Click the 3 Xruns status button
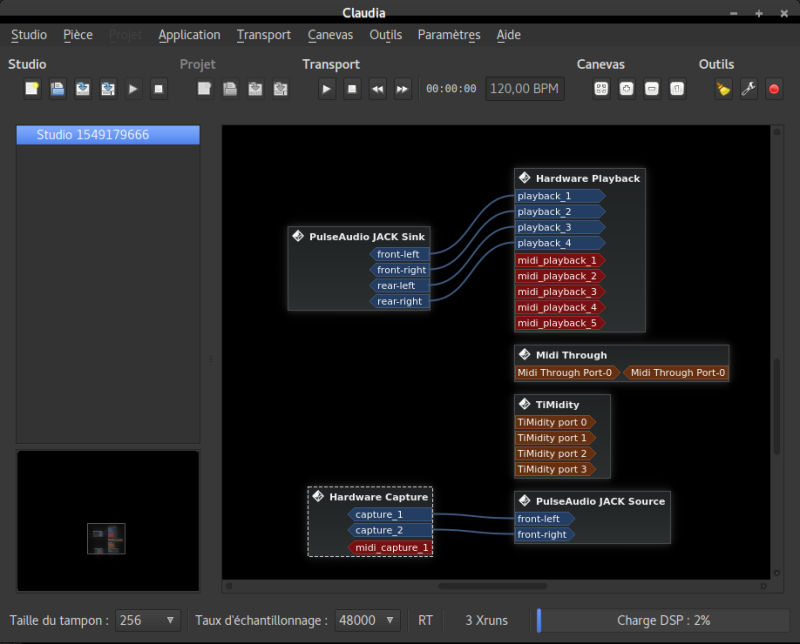 (486, 620)
